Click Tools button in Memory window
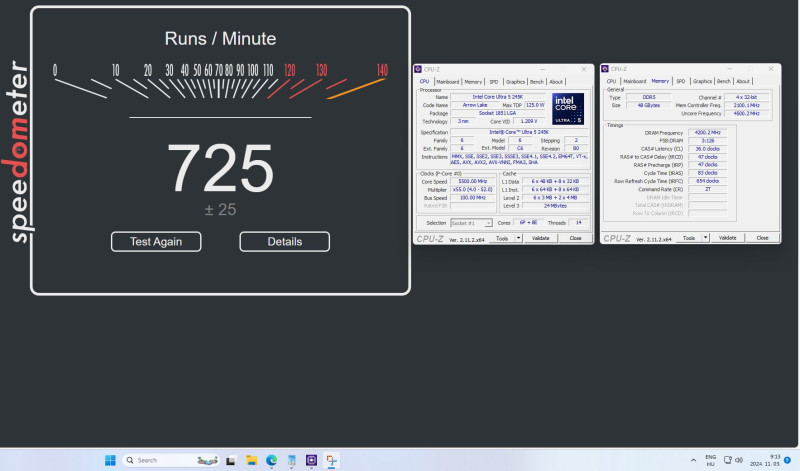 point(689,238)
